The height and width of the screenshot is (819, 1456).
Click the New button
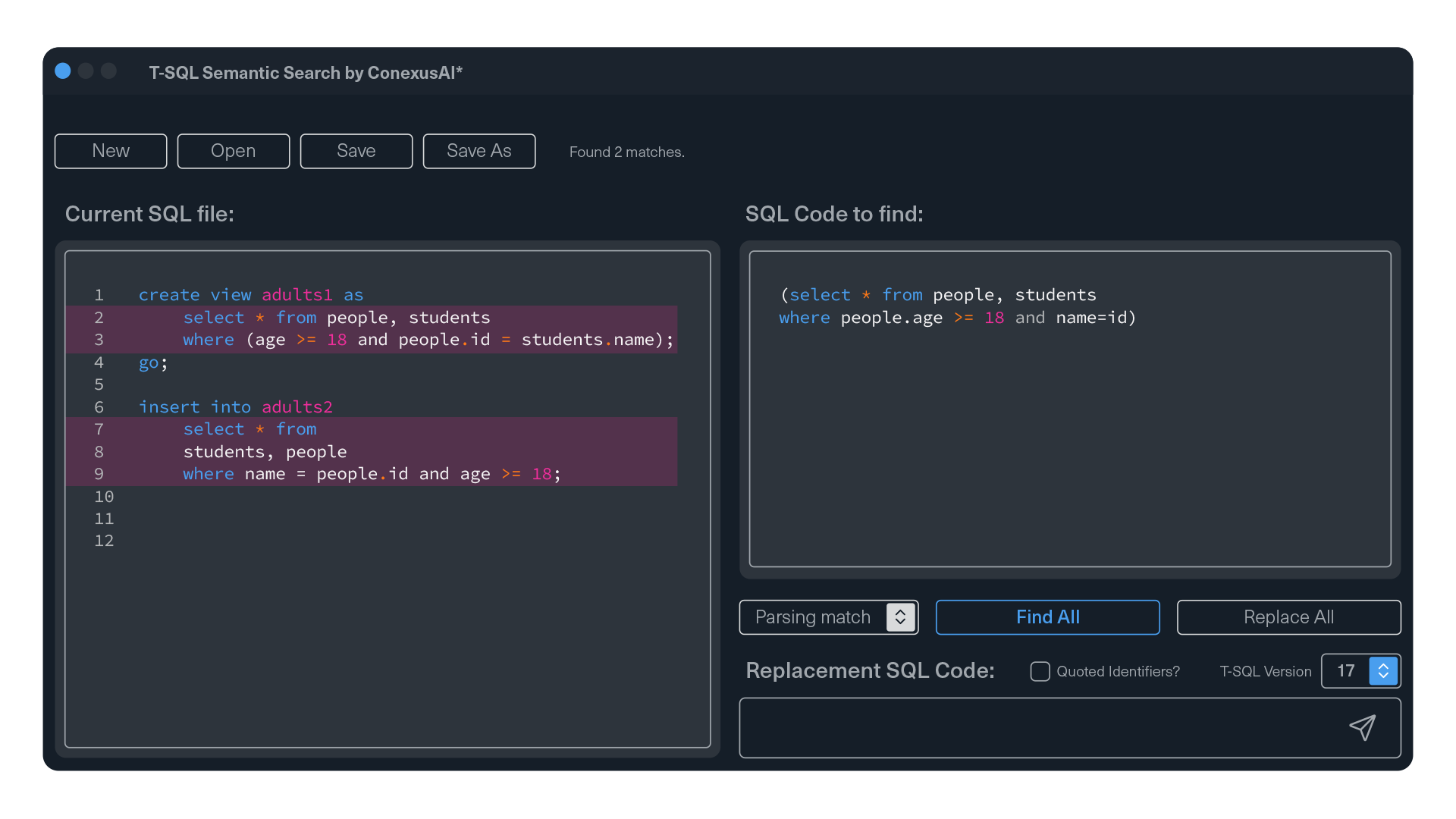click(111, 151)
